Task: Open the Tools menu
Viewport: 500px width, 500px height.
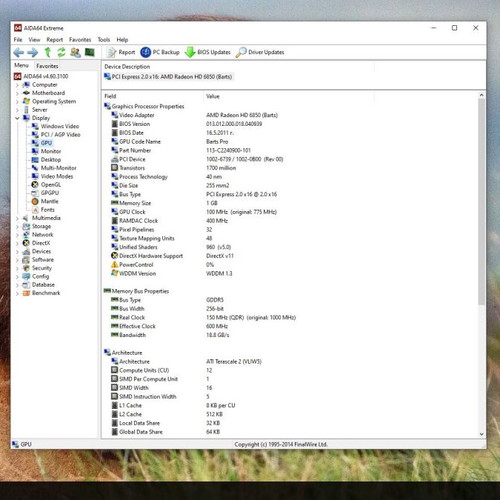Action: coord(104,39)
